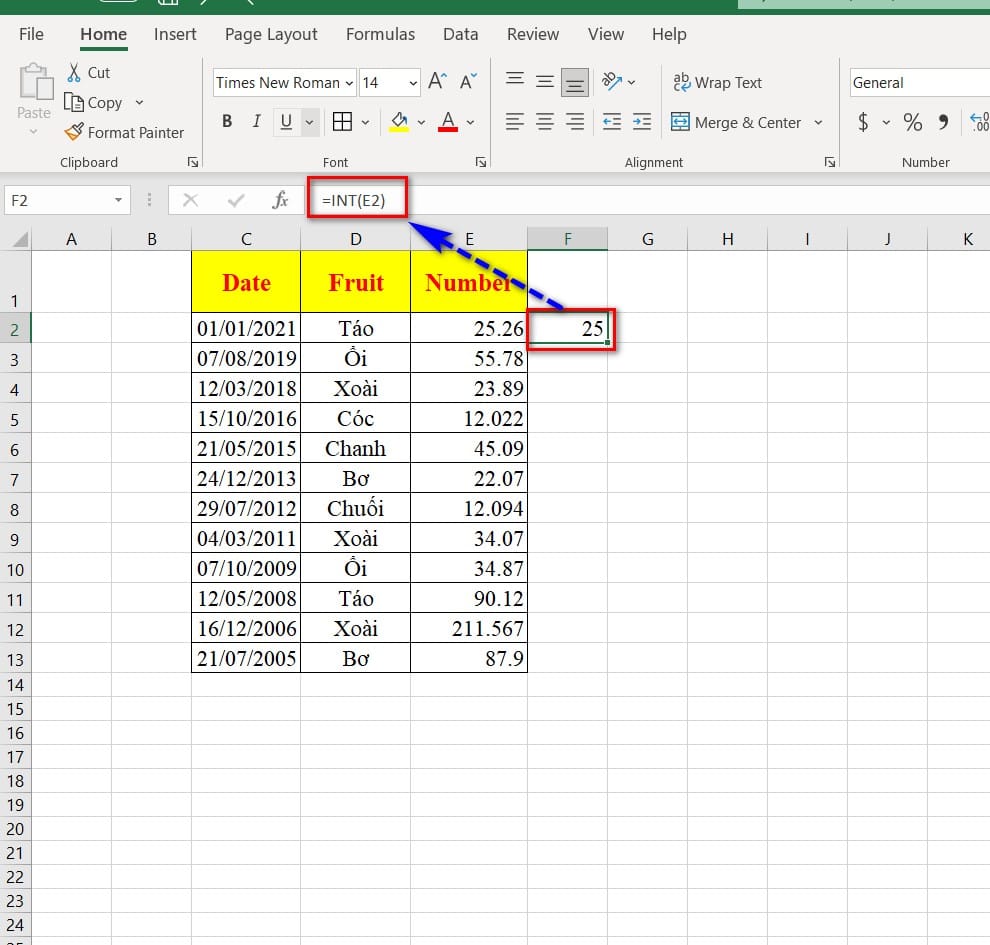Select column header G

coord(647,239)
